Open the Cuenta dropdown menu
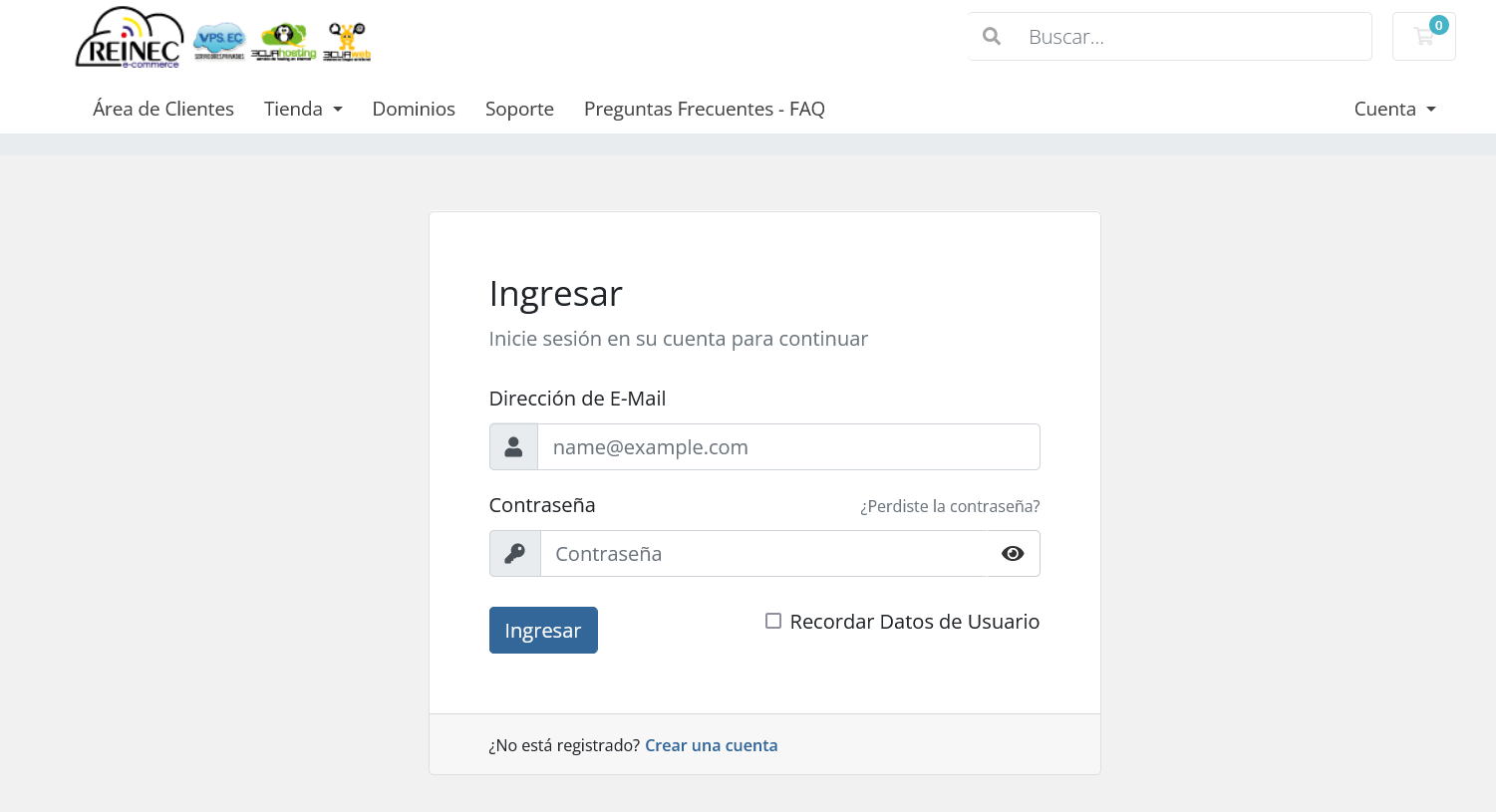The image size is (1496, 812). point(1394,109)
